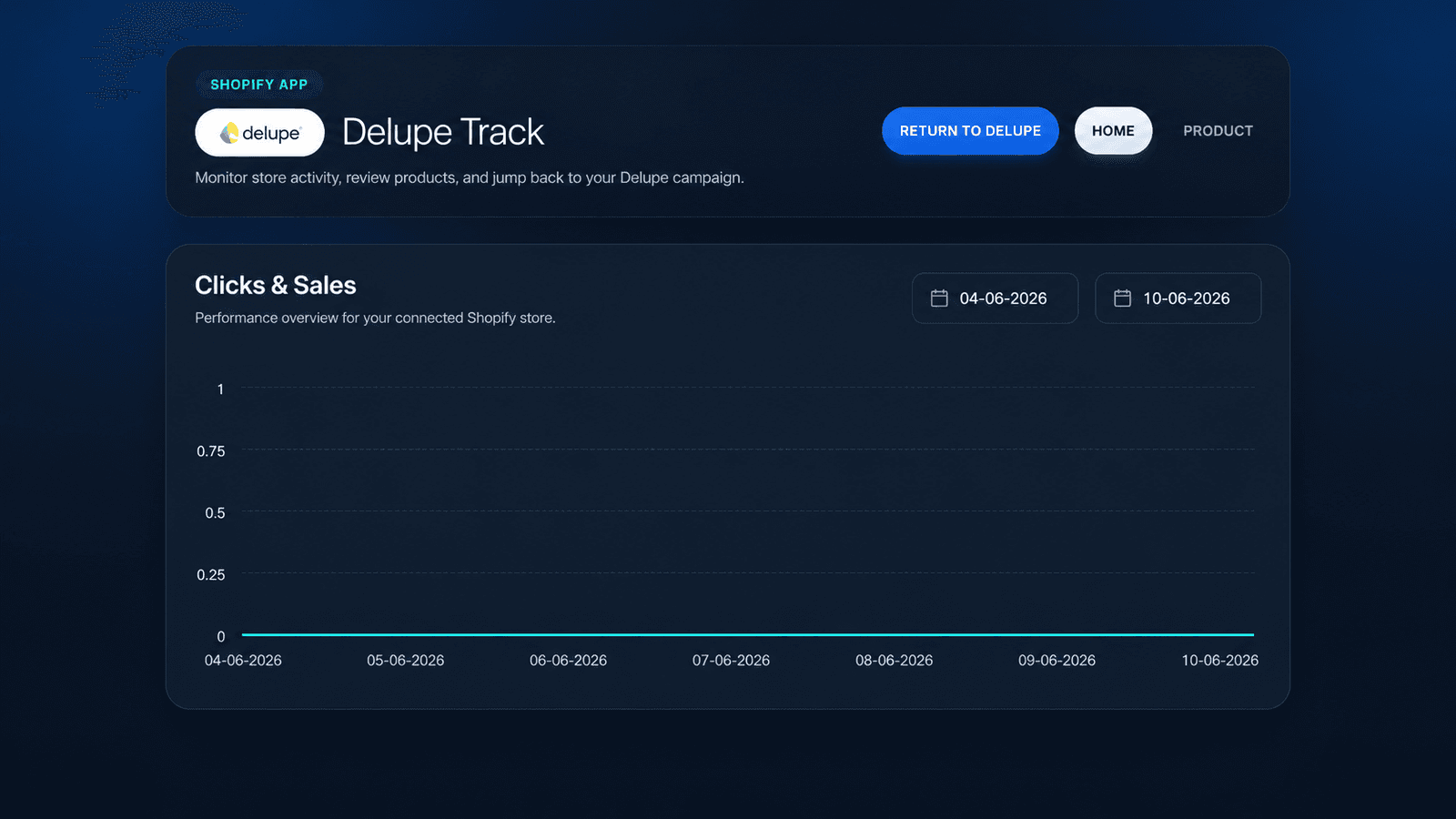Click the y-axis value 0.5

pyautogui.click(x=215, y=513)
